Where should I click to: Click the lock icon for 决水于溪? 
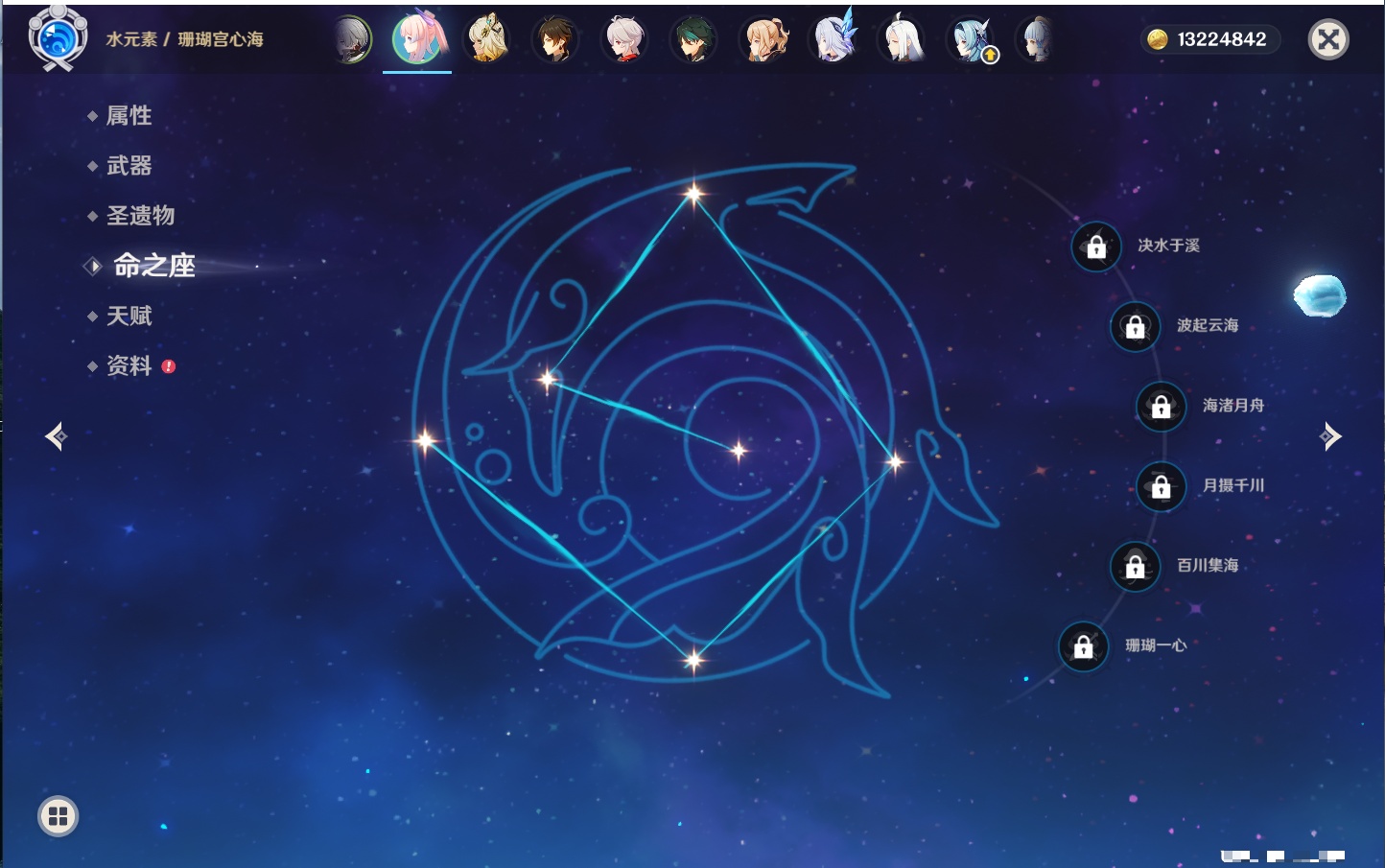1096,247
